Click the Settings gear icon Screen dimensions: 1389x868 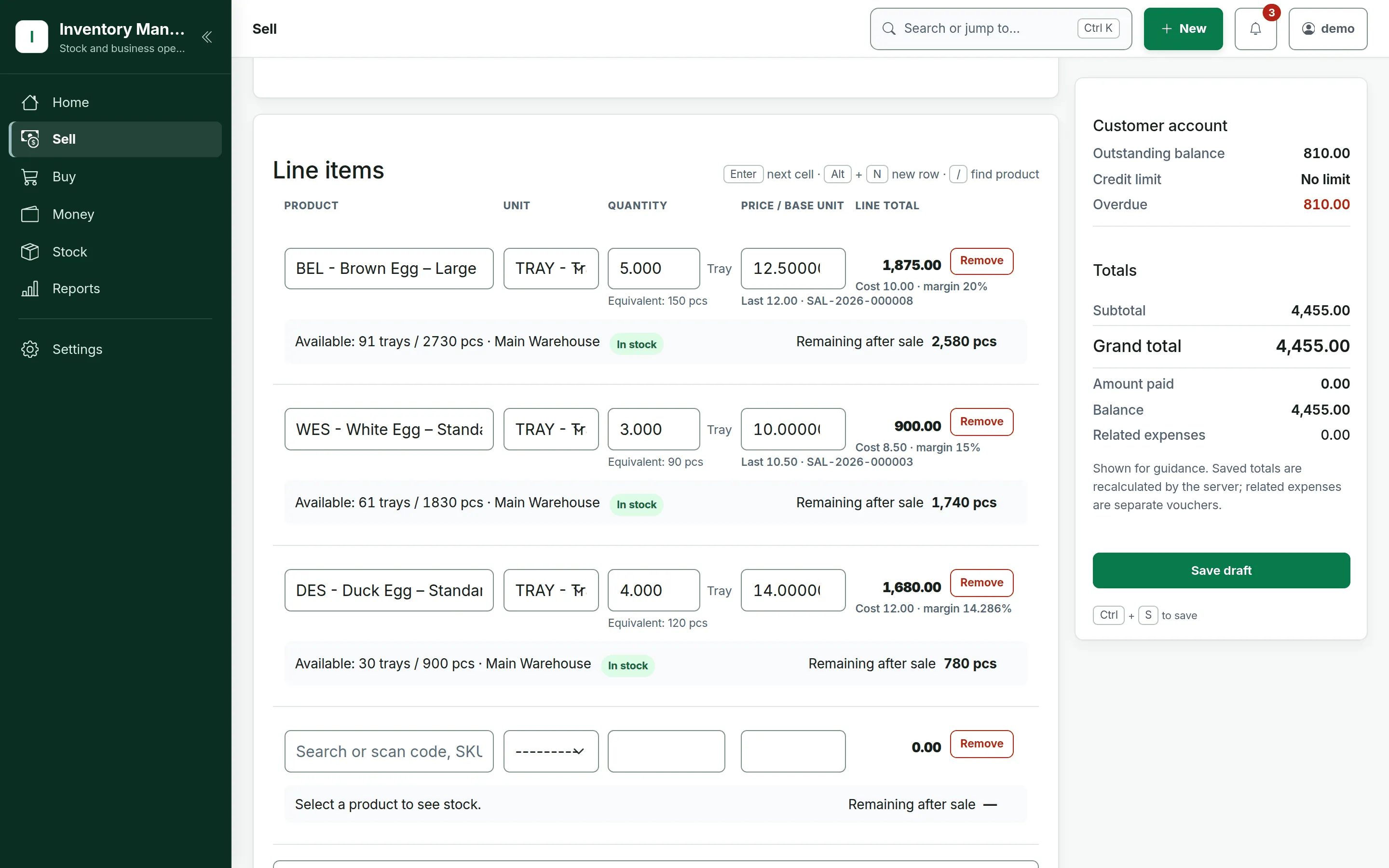(x=30, y=349)
